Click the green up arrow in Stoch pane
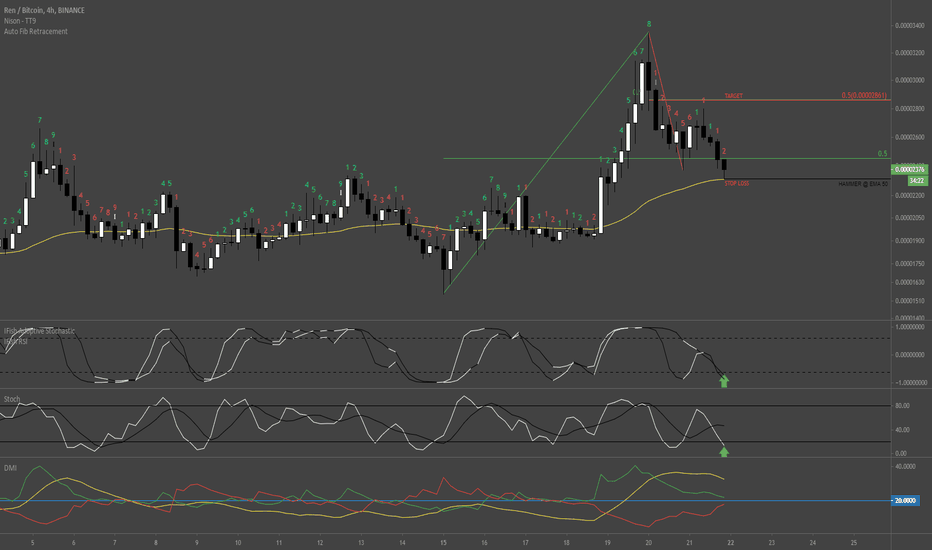The width and height of the screenshot is (932, 550). coord(724,452)
